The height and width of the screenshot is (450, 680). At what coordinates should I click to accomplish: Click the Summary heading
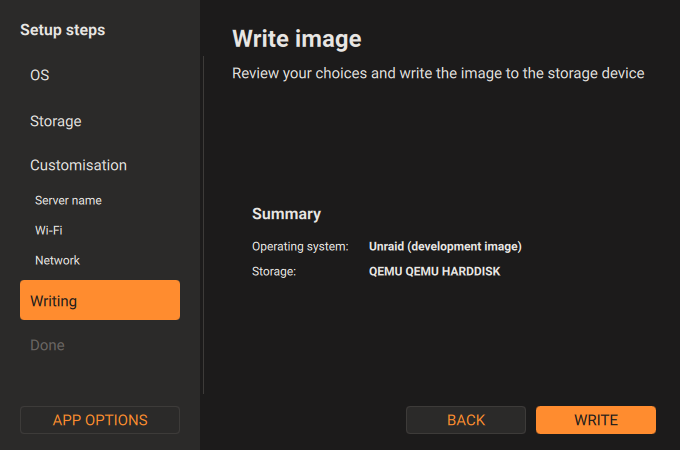click(x=287, y=214)
